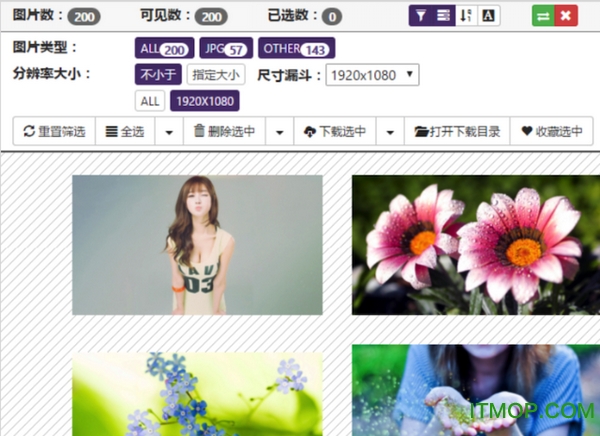Expand dropdown arrow next to 全选
Image resolution: width=600 pixels, height=436 pixels.
[x=169, y=131]
